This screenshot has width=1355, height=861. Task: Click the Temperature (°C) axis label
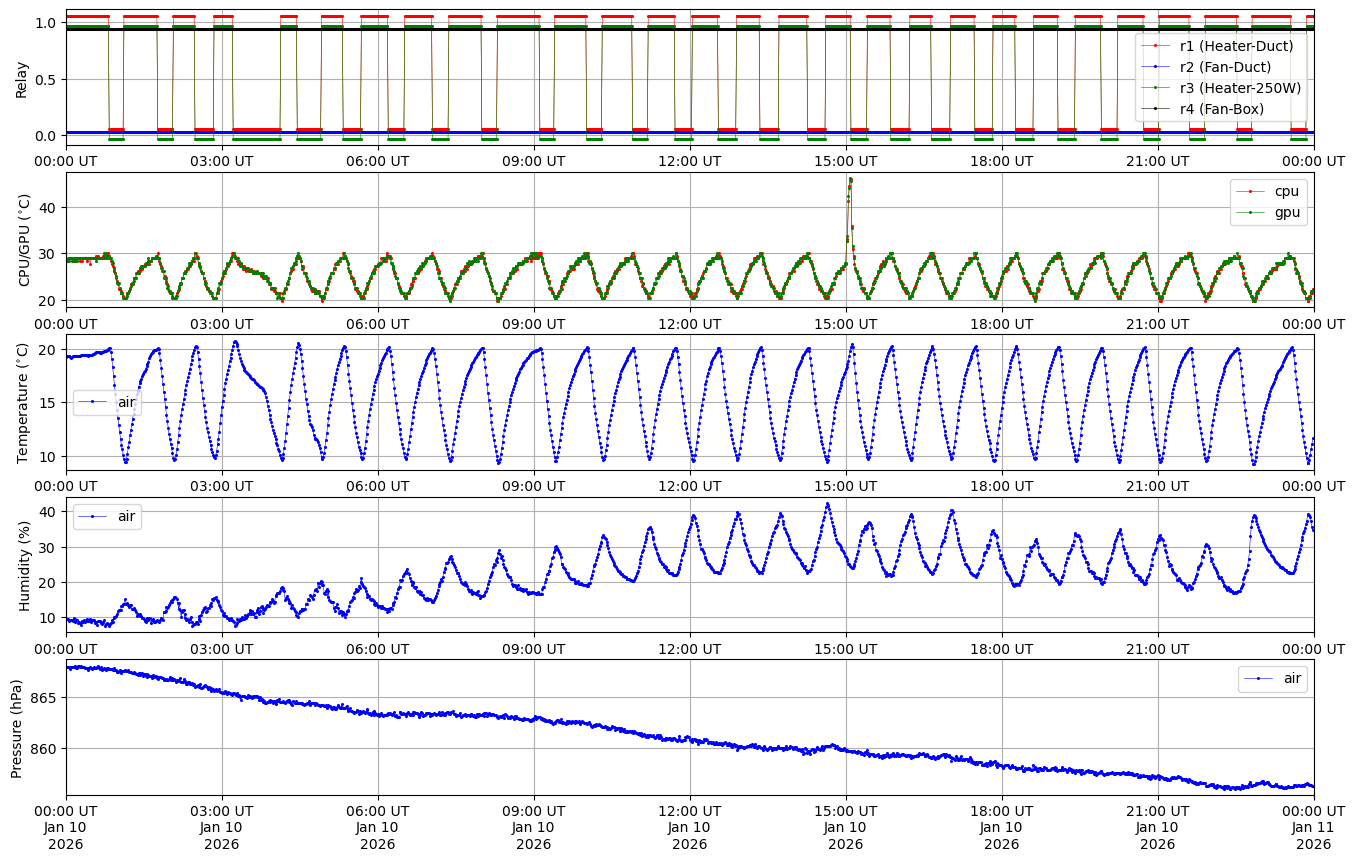[x=24, y=402]
